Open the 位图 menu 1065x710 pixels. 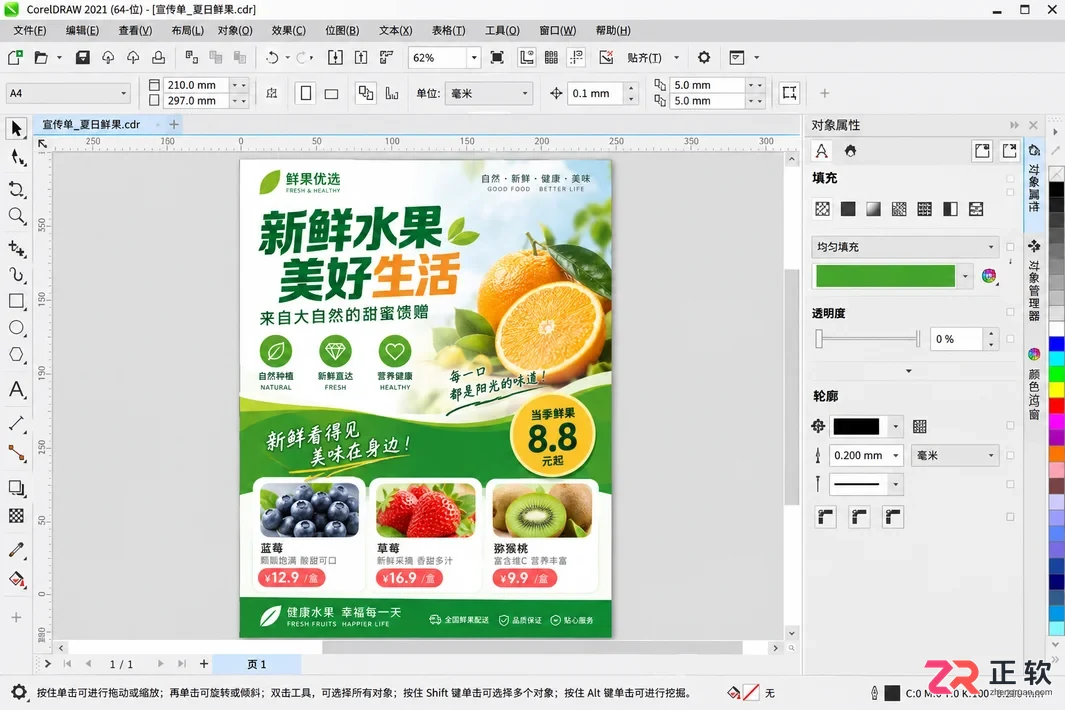coord(342,31)
